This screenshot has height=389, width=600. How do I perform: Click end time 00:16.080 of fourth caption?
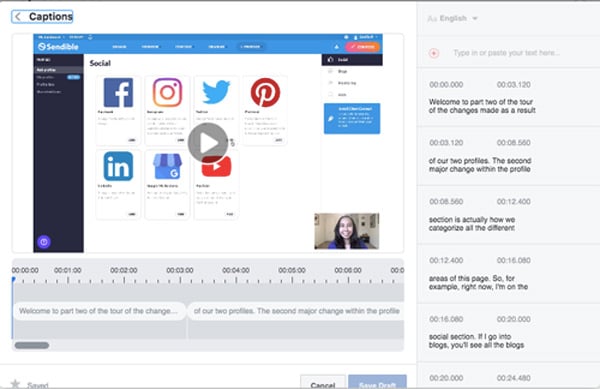point(514,260)
